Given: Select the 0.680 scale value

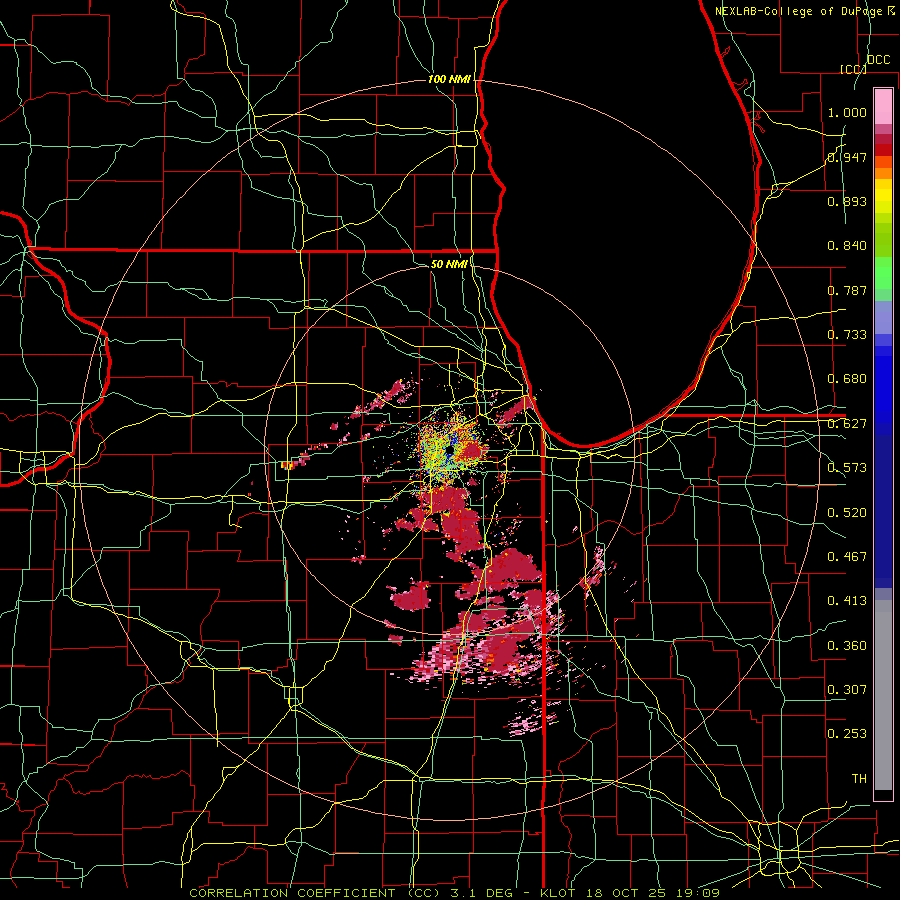Looking at the screenshot, I should (847, 379).
